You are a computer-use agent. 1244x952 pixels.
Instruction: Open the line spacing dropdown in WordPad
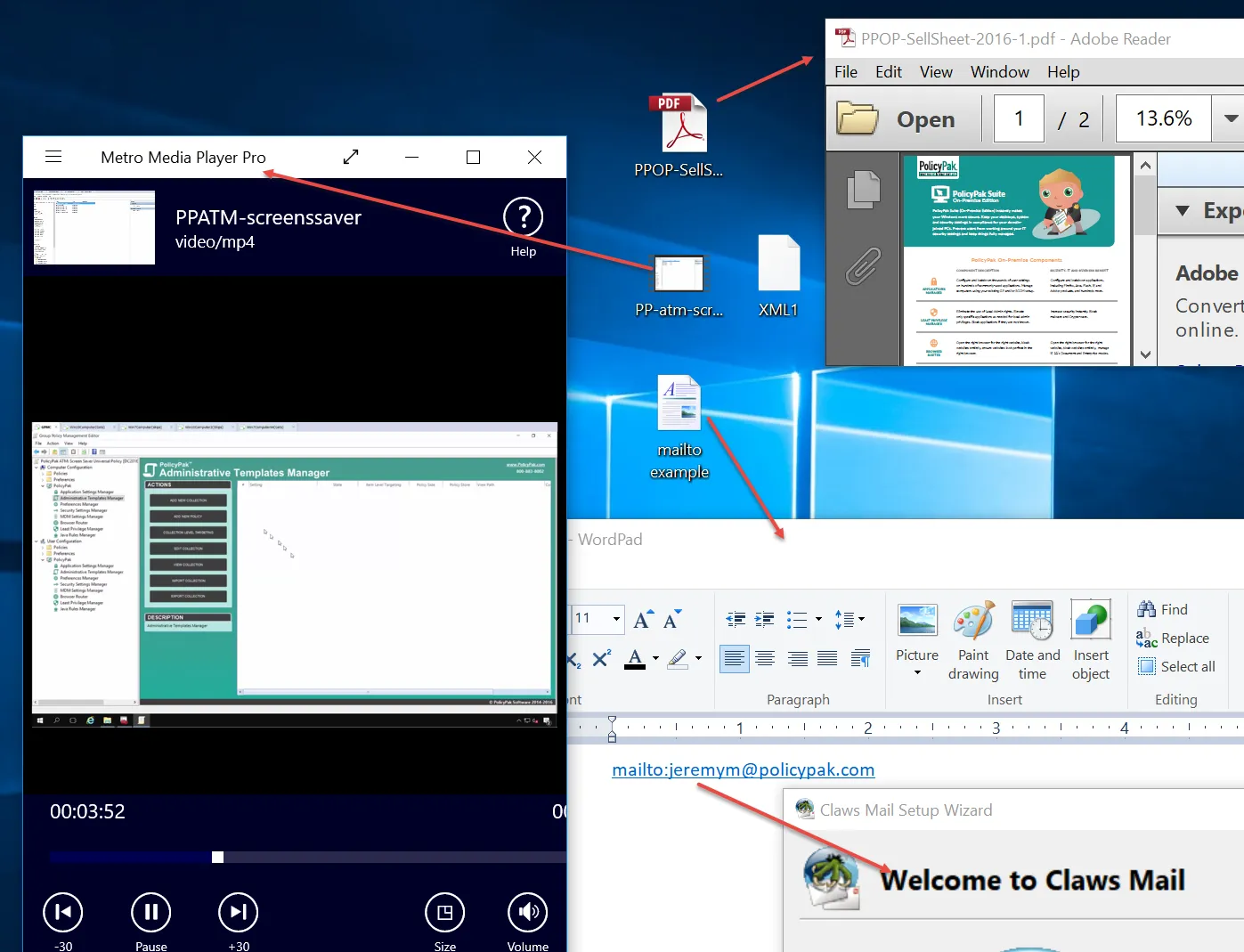coord(850,619)
